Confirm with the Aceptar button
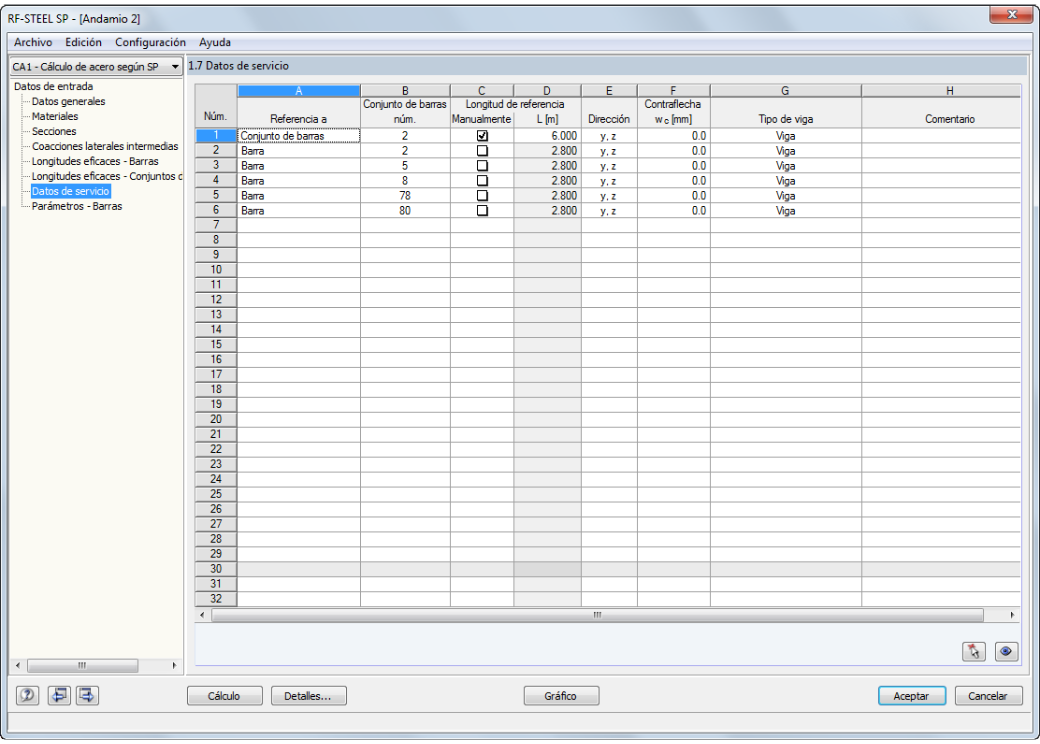Viewport: 1040px width, 744px height. pyautogui.click(x=911, y=696)
